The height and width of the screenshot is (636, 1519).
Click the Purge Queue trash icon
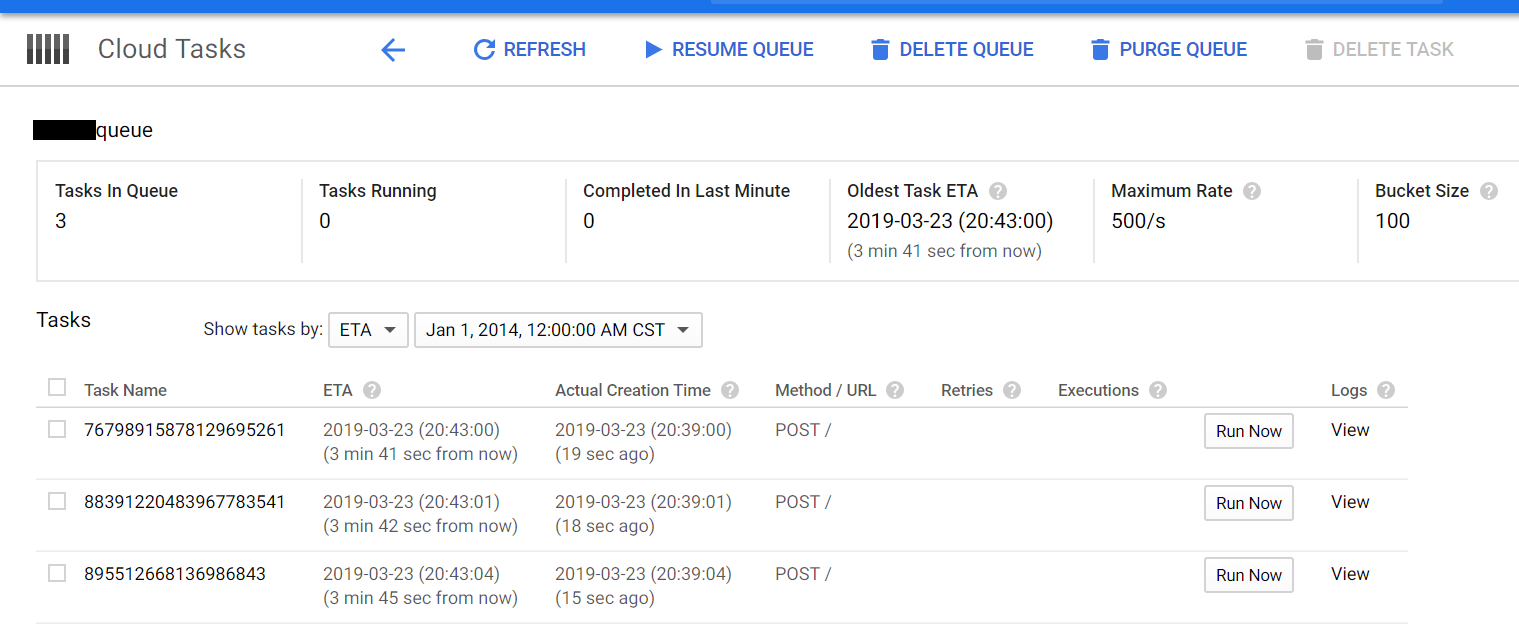(x=1101, y=49)
